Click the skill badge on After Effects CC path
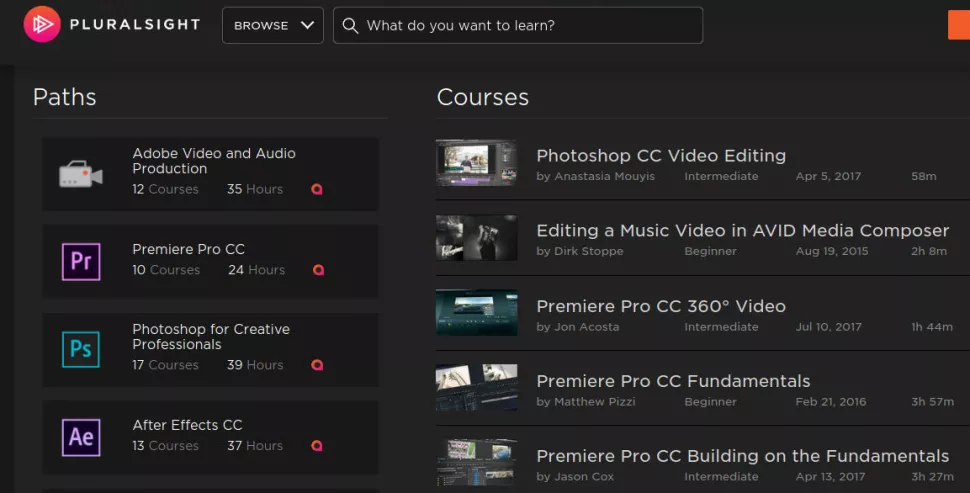 click(x=318, y=446)
